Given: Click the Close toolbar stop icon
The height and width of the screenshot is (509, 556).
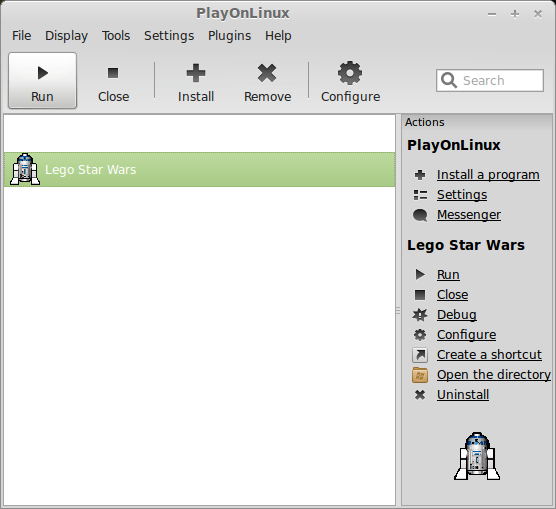Looking at the screenshot, I should [x=113, y=73].
